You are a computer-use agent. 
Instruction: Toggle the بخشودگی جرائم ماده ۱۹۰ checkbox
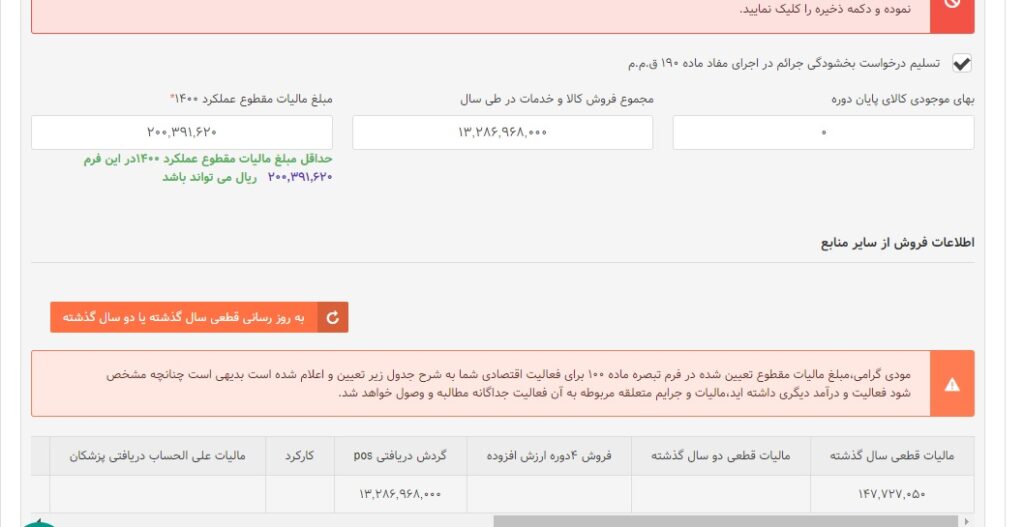click(962, 64)
